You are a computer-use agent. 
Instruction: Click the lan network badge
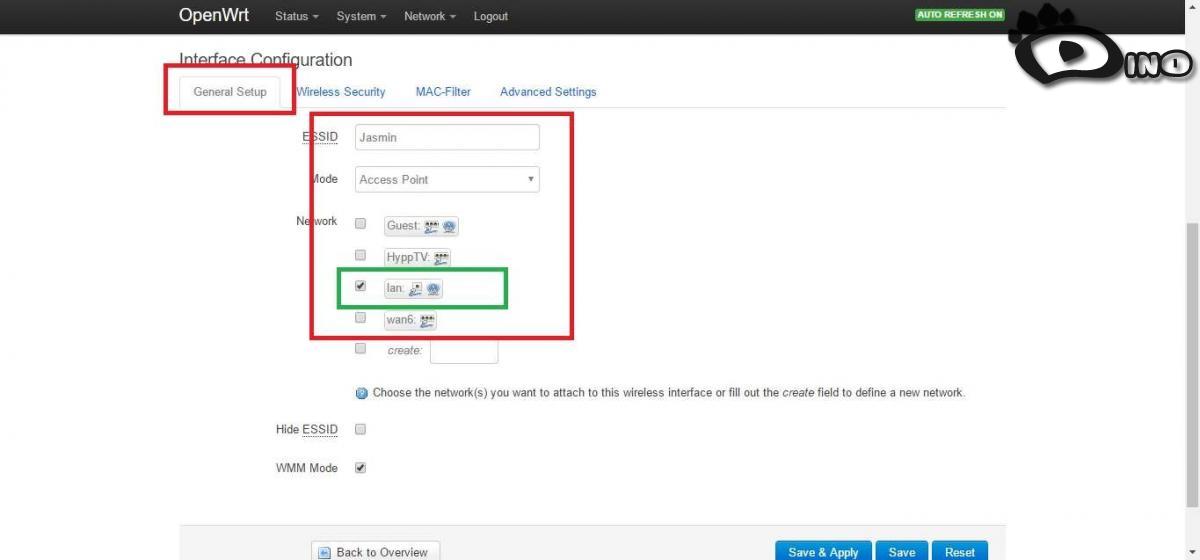(x=413, y=288)
